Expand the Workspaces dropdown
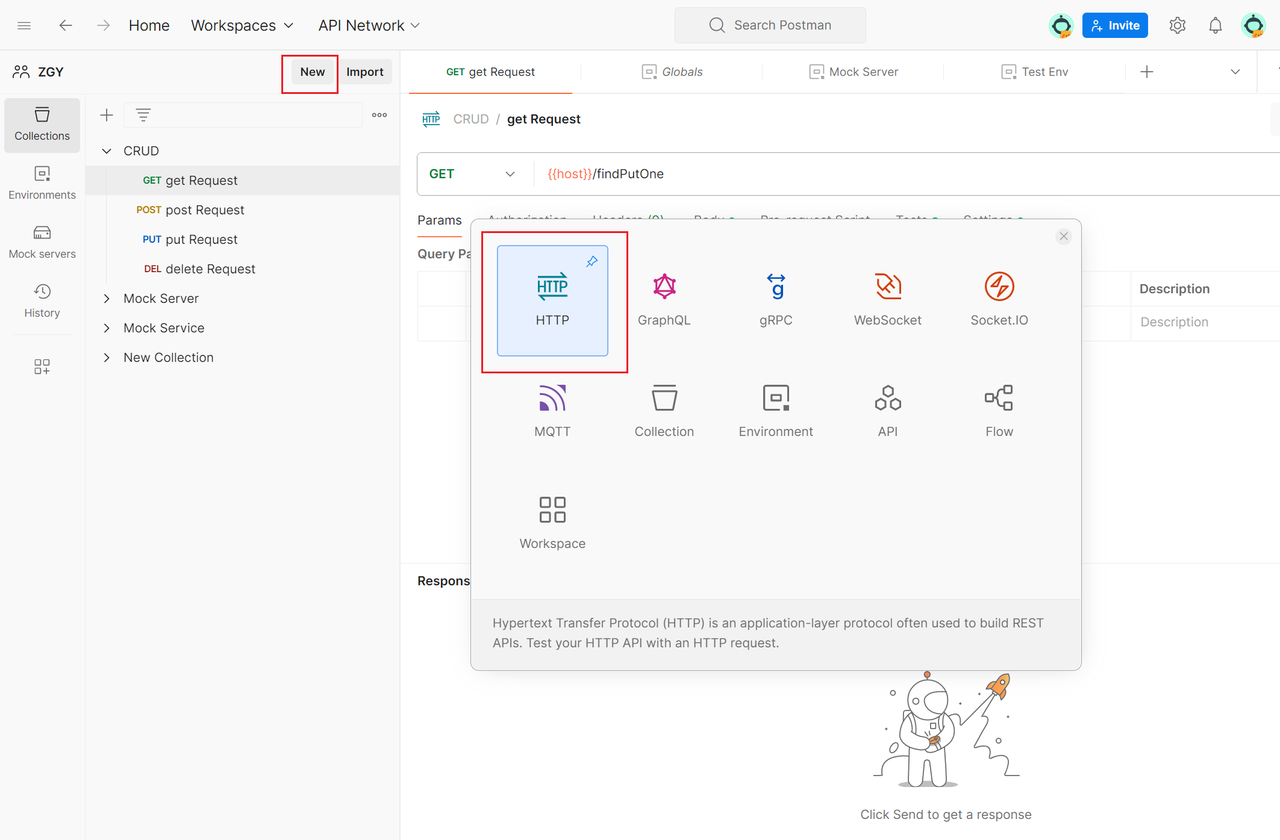 pos(242,25)
